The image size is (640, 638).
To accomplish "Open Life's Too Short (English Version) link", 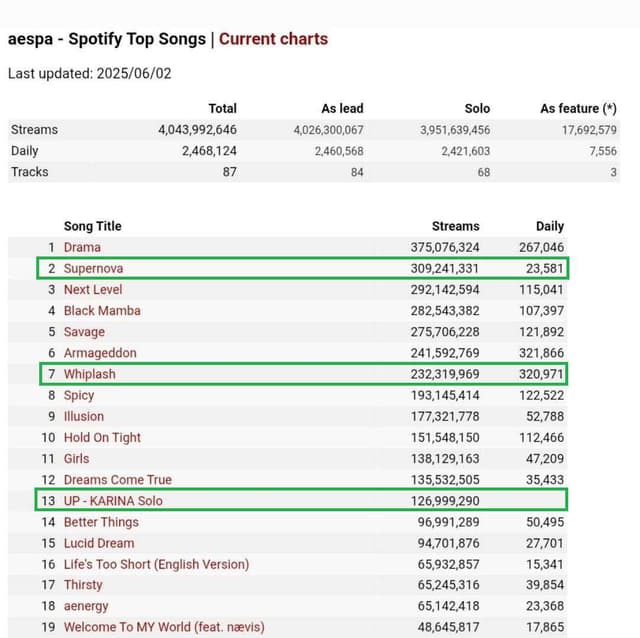I will click(x=156, y=564).
